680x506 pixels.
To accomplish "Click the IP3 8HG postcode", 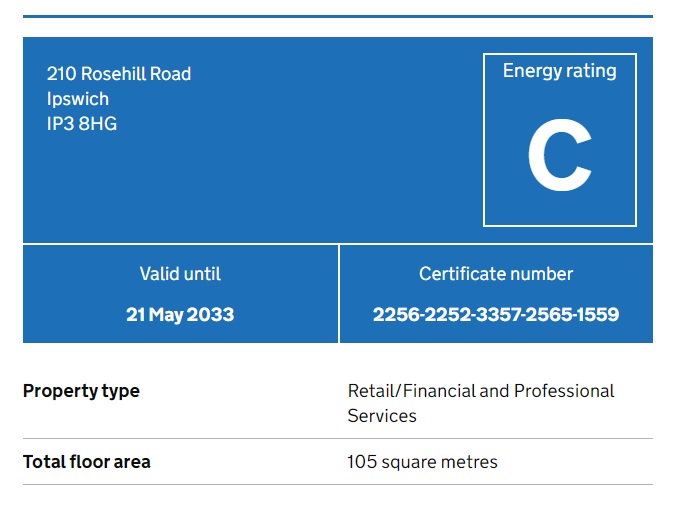I will [x=82, y=124].
